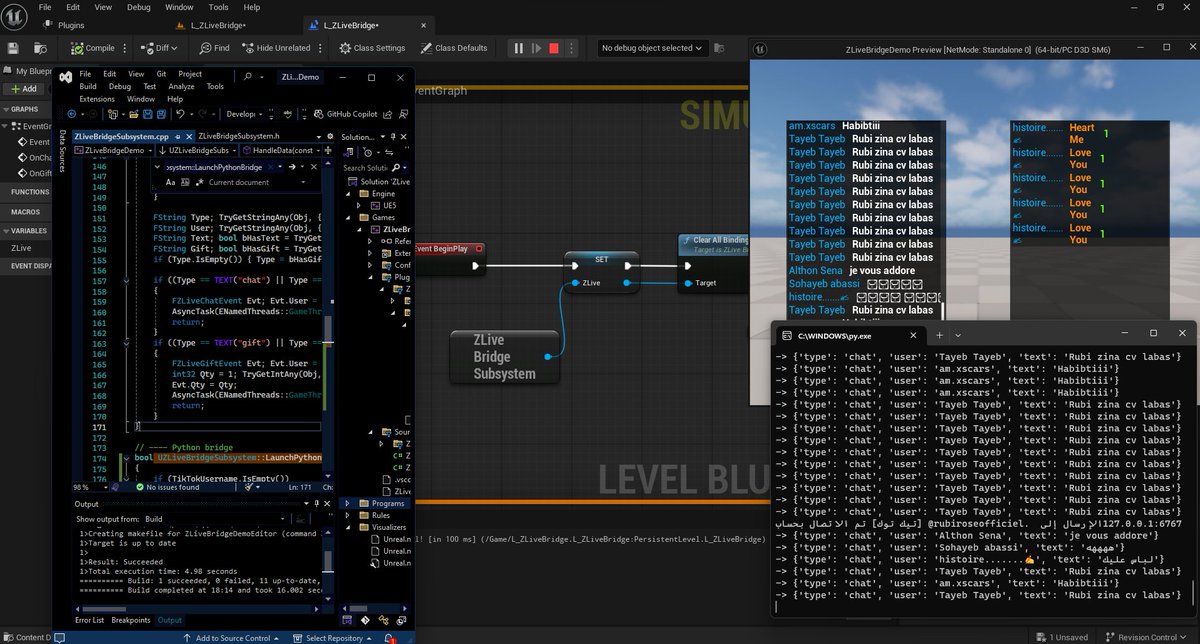Open terminal tab dropdown chevron

click(x=959, y=334)
